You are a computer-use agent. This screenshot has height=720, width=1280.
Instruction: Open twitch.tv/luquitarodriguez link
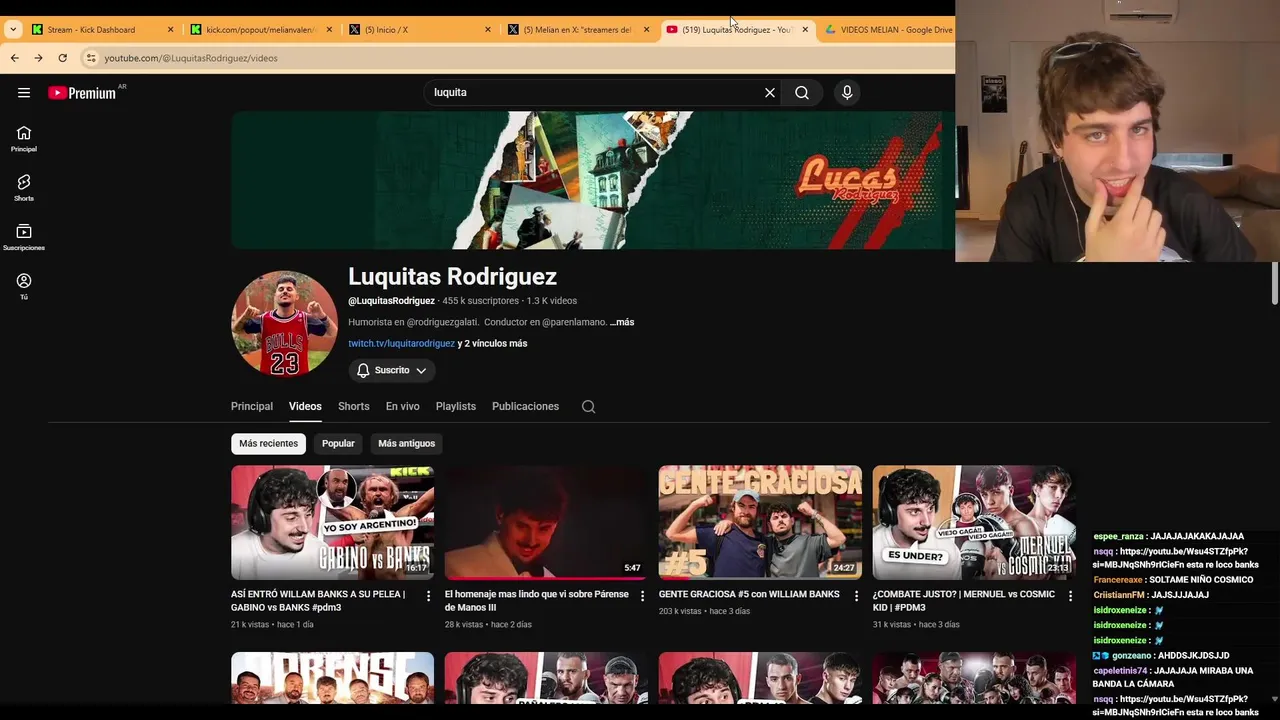click(x=401, y=343)
